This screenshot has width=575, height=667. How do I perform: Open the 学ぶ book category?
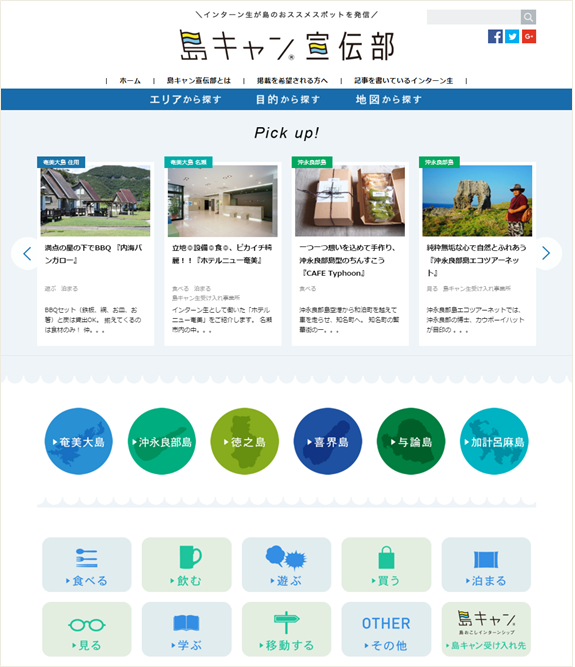[x=187, y=629]
